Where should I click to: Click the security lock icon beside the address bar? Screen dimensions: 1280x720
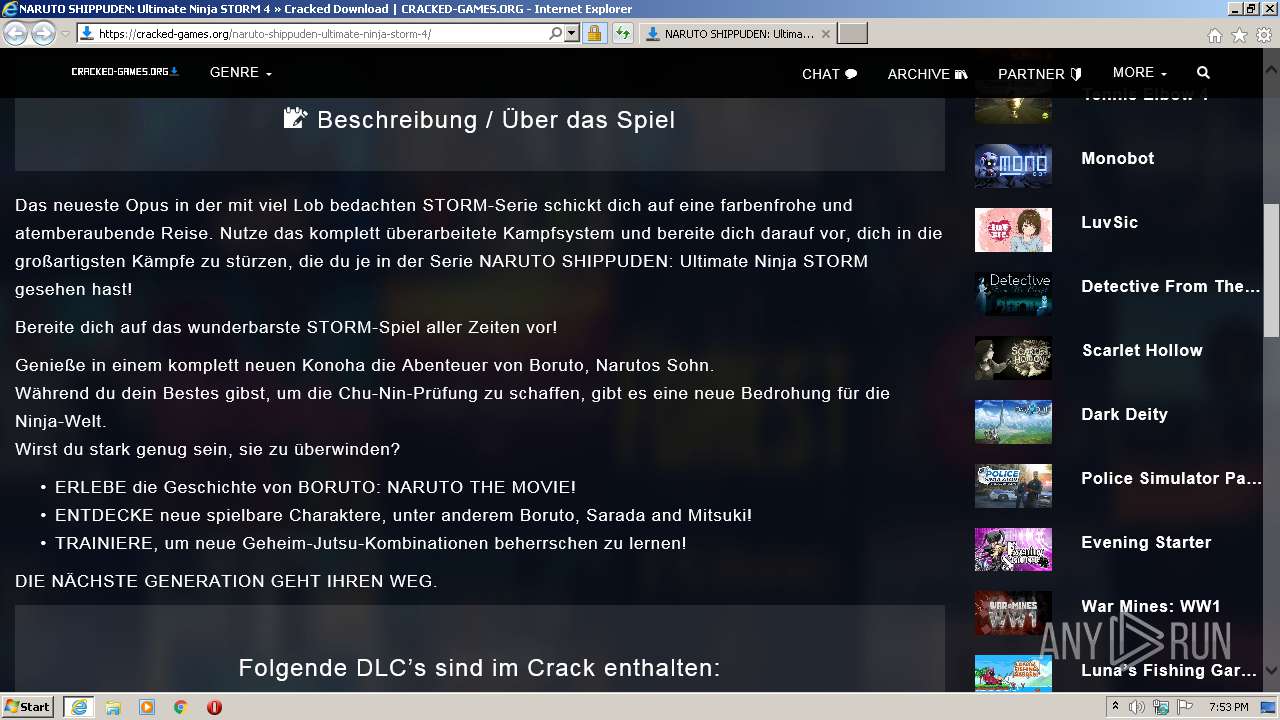point(594,33)
